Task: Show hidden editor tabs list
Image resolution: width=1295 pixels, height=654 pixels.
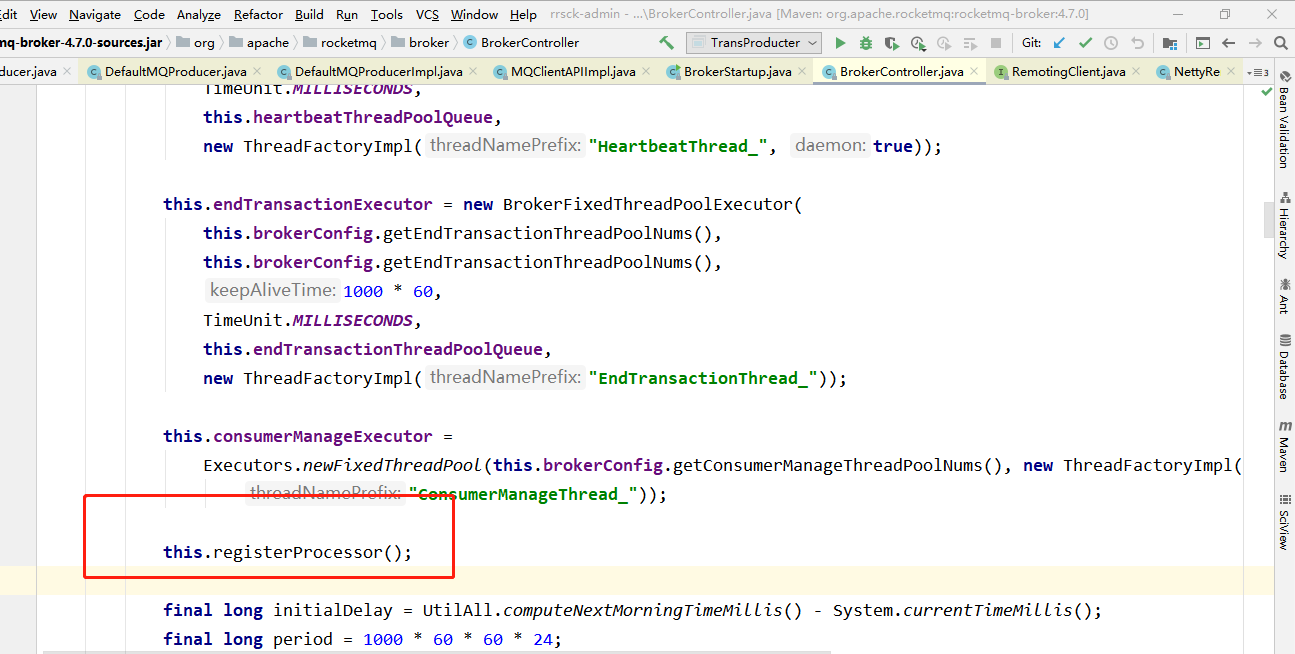Action: click(x=1260, y=72)
